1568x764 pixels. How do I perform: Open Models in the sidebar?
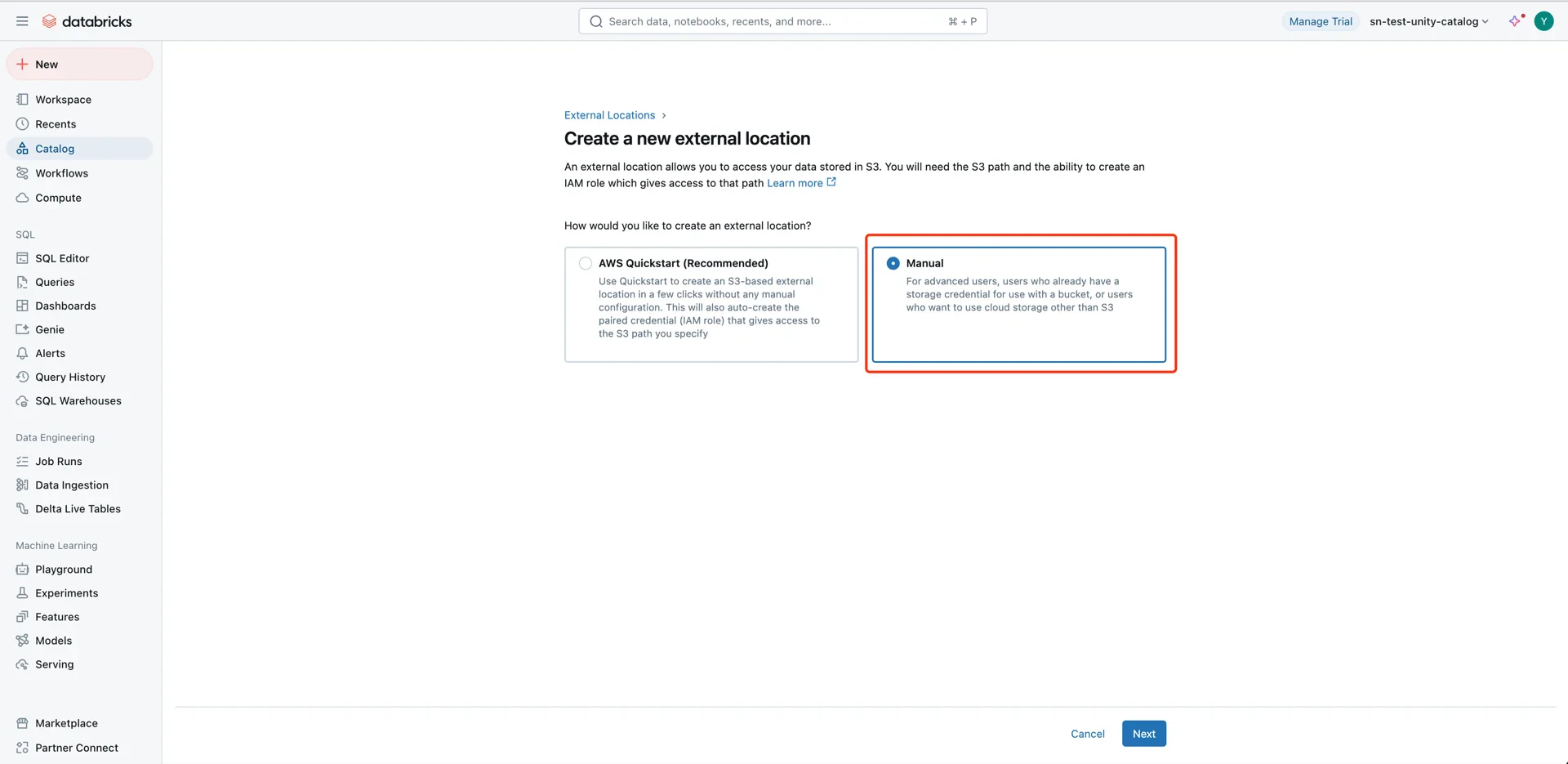coord(79,640)
